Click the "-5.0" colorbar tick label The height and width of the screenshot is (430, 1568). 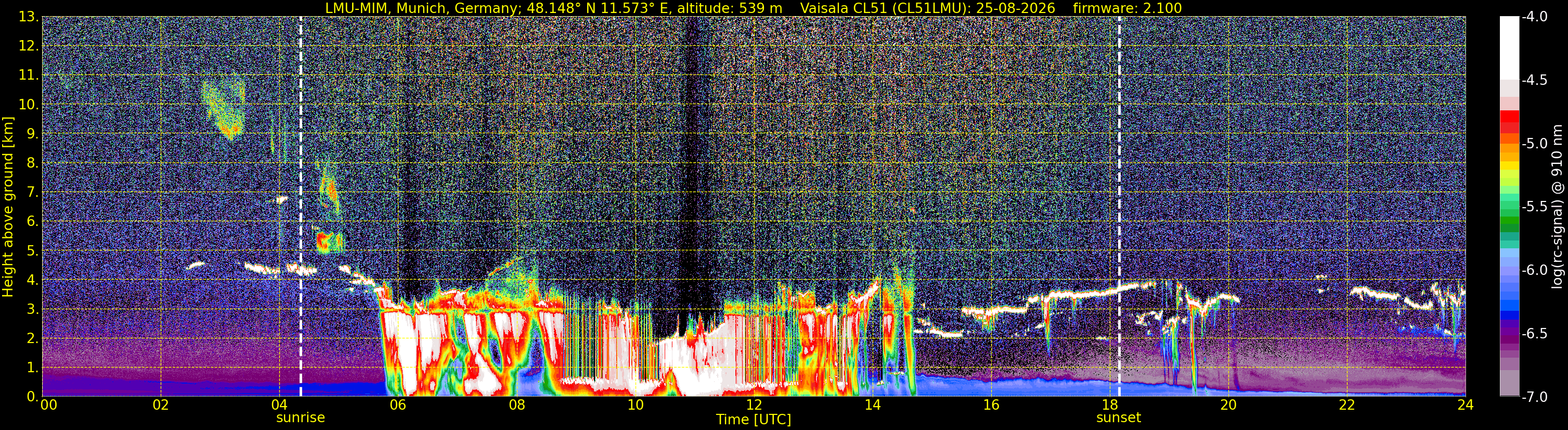coord(1535,143)
